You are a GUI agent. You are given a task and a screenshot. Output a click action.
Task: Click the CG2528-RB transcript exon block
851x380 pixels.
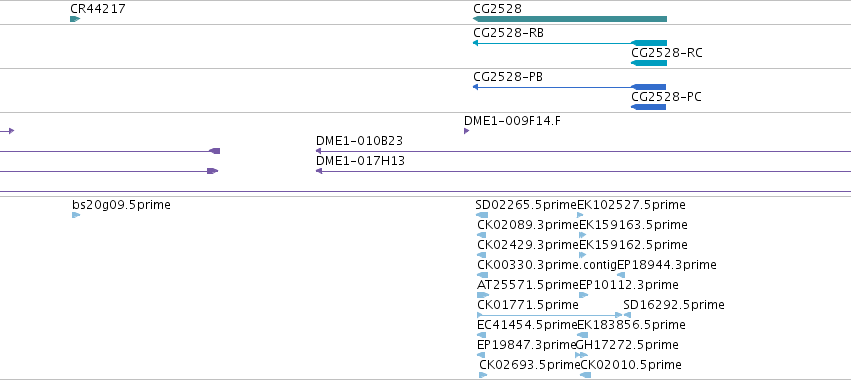point(649,43)
